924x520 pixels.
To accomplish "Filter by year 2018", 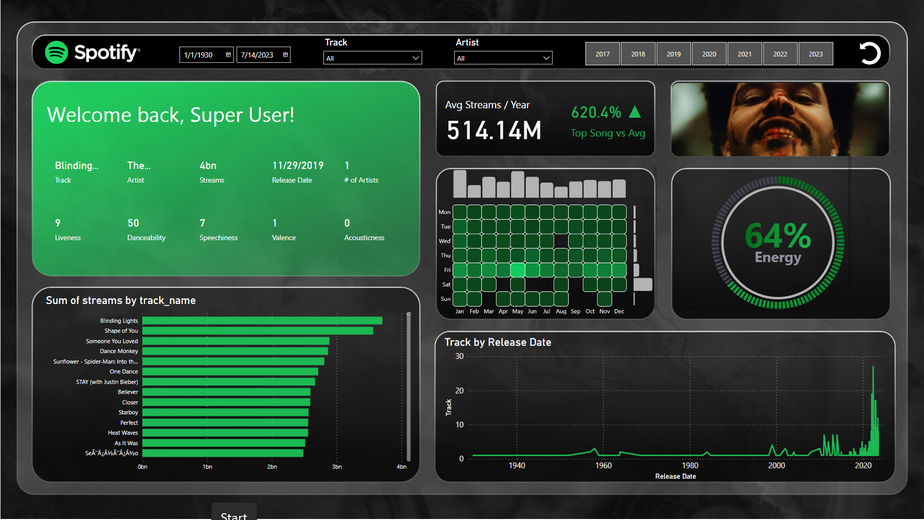I will [x=638, y=54].
